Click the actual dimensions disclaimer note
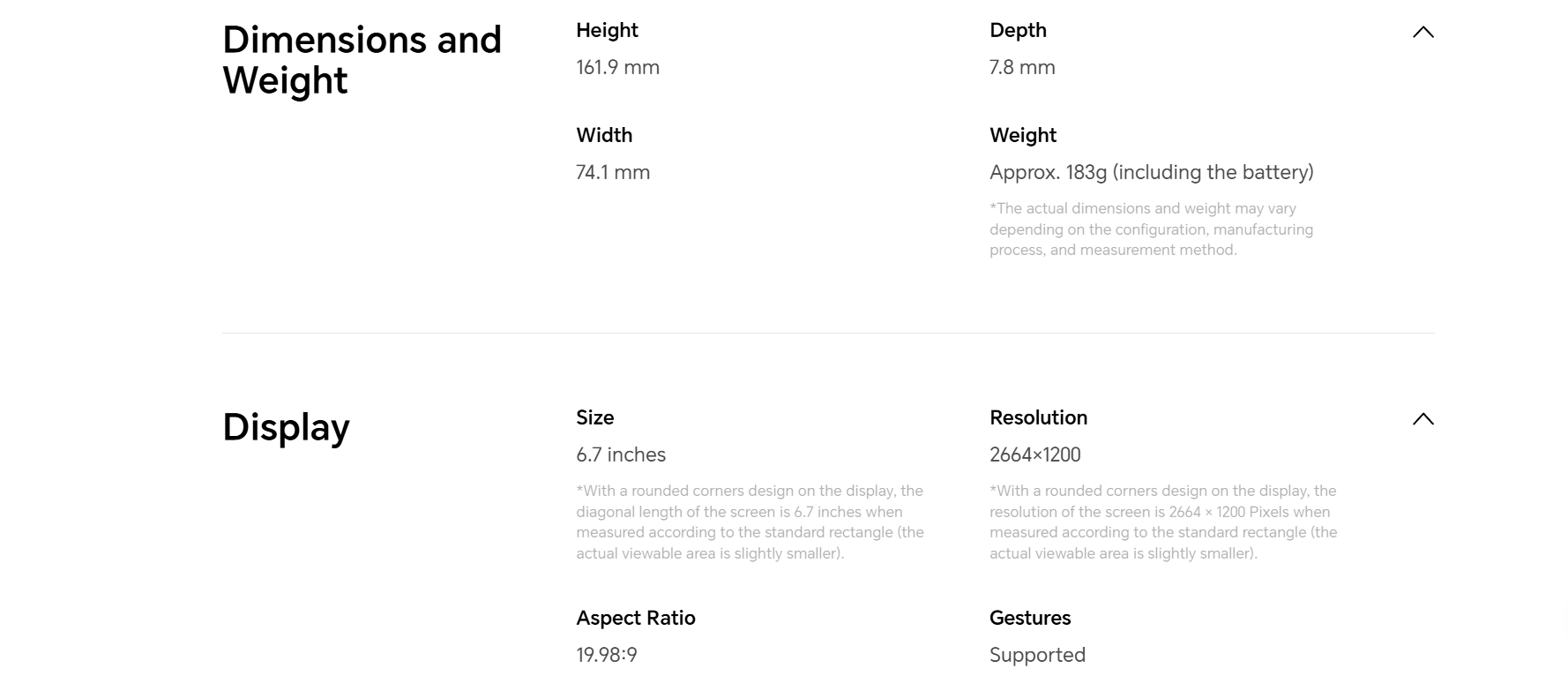The image size is (1568, 691). (1151, 229)
